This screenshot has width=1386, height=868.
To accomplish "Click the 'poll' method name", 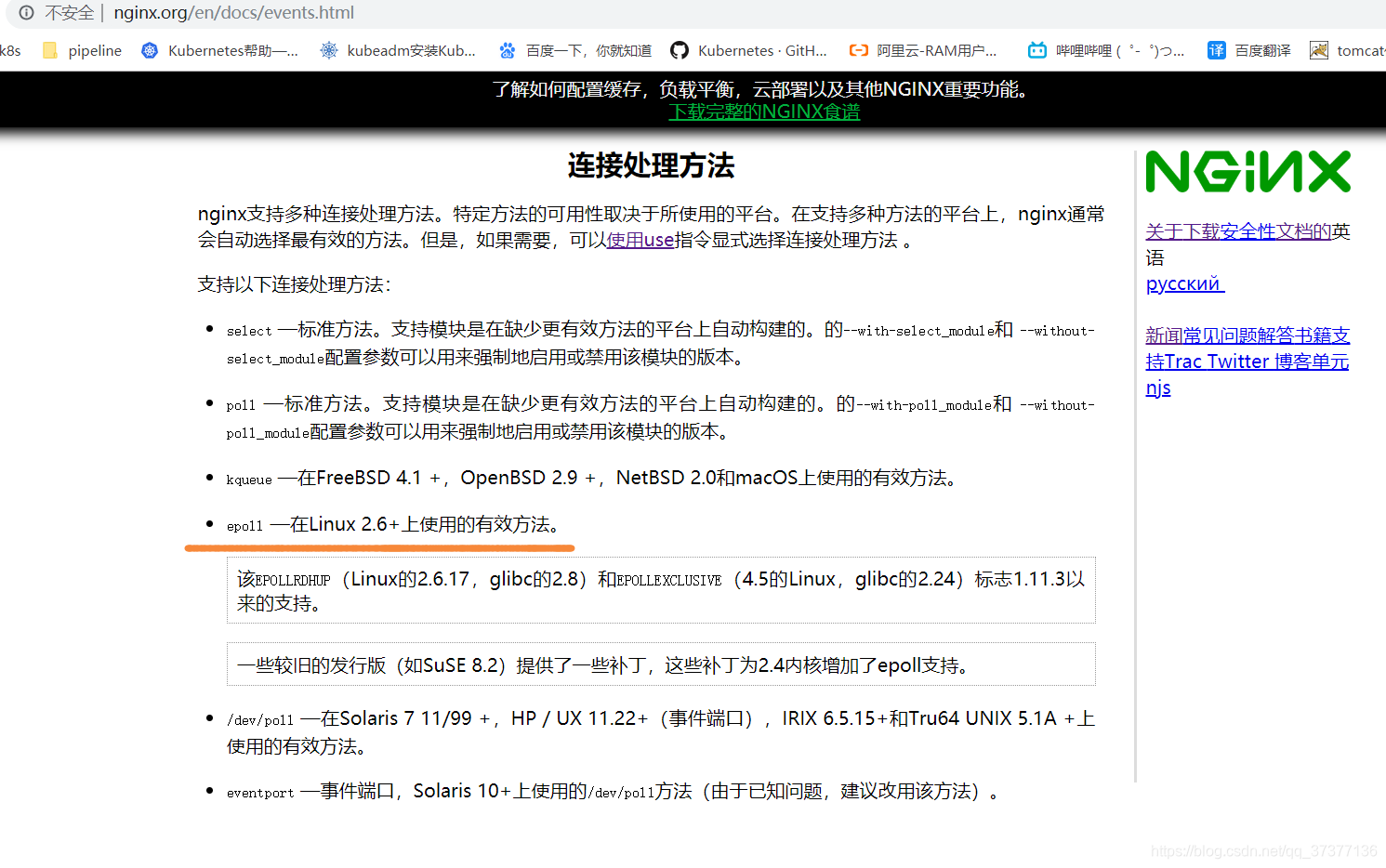I will click(x=241, y=405).
